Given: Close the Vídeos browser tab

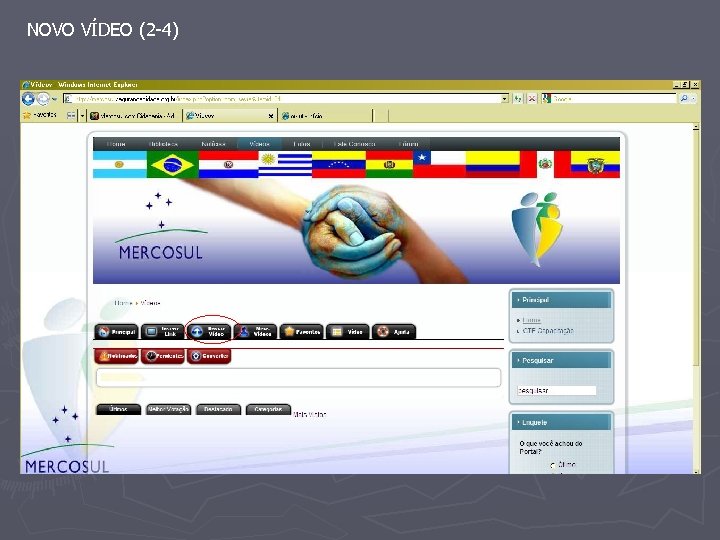Looking at the screenshot, I should click(x=271, y=116).
